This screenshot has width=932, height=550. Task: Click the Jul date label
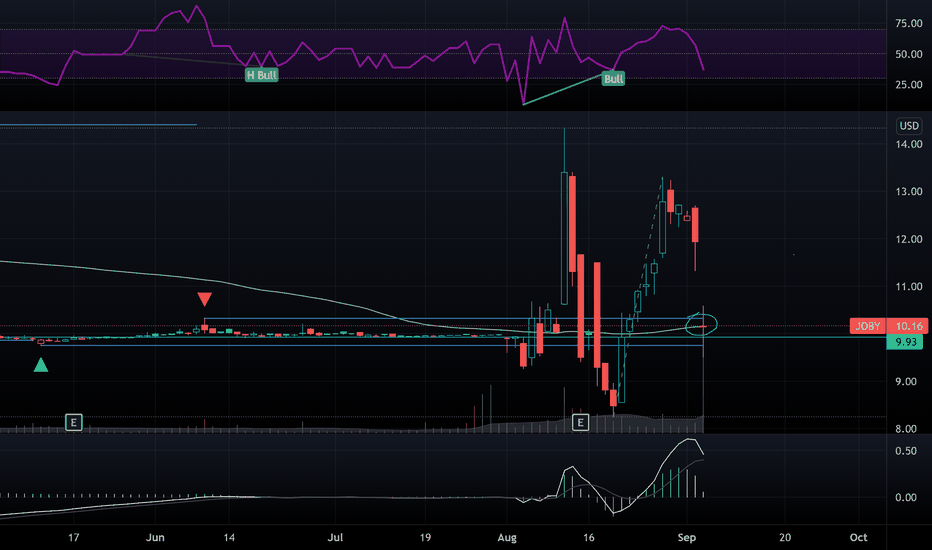[x=335, y=538]
